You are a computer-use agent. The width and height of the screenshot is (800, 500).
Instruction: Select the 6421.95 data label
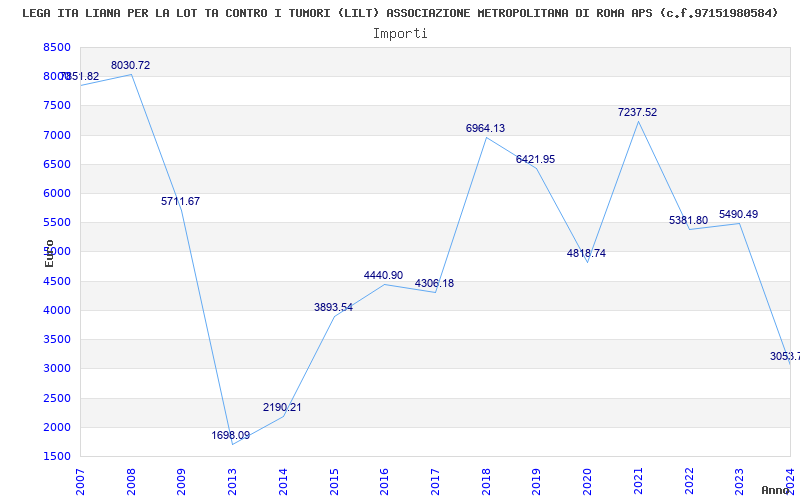point(535,159)
